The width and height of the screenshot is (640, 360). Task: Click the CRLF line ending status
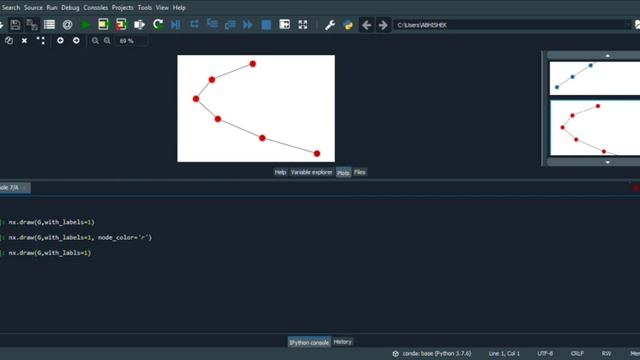[577, 353]
